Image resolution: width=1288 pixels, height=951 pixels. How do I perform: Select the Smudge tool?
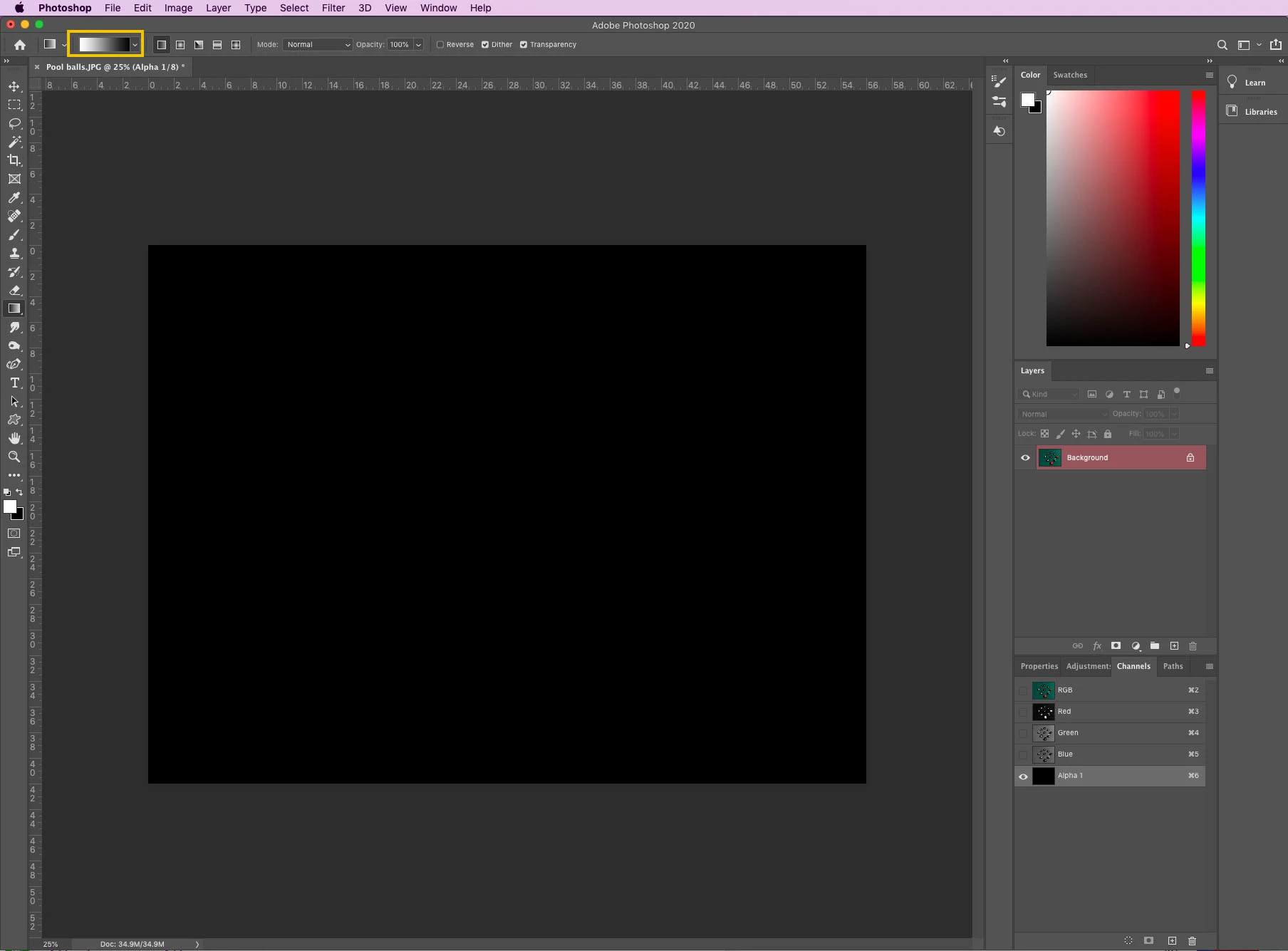[14, 327]
